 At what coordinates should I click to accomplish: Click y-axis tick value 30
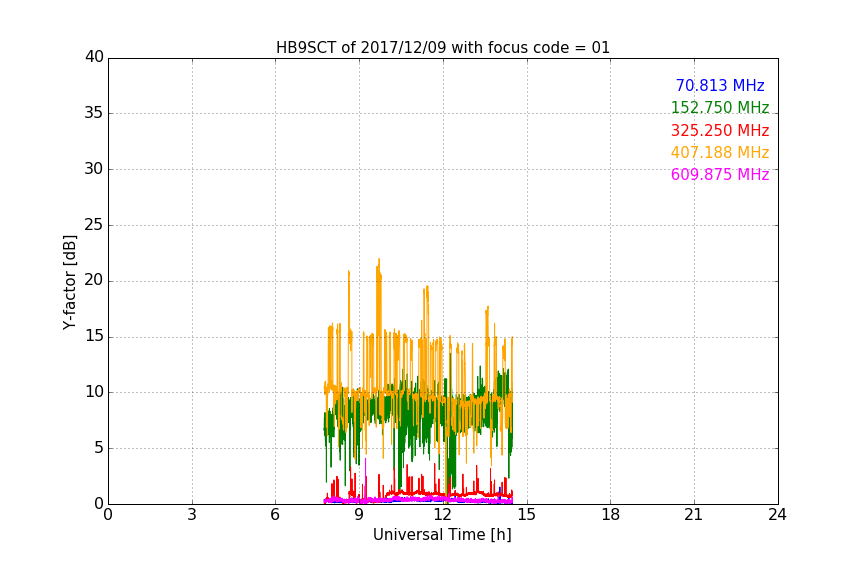point(94,169)
